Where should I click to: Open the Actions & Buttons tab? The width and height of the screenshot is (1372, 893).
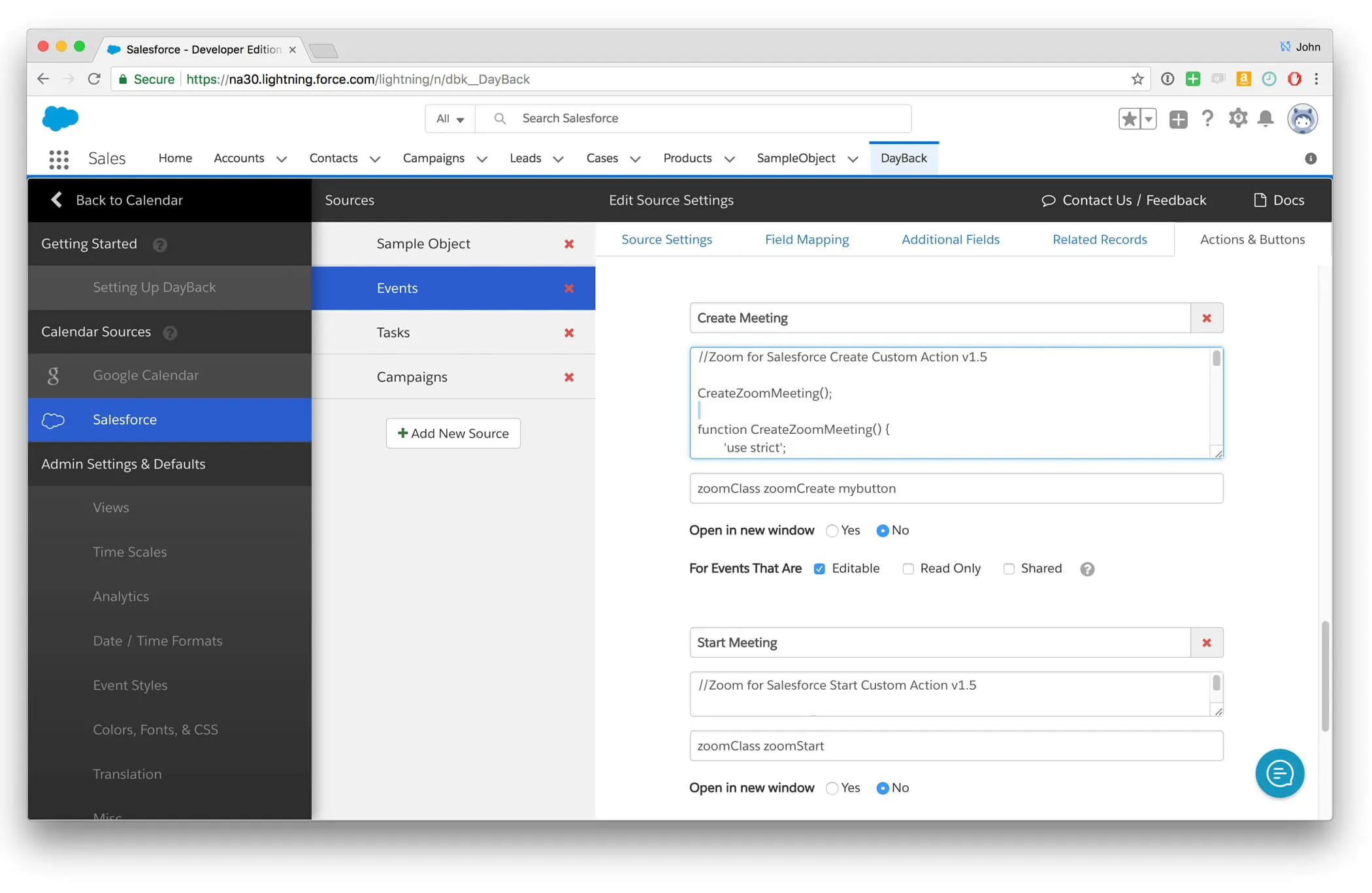point(1252,240)
